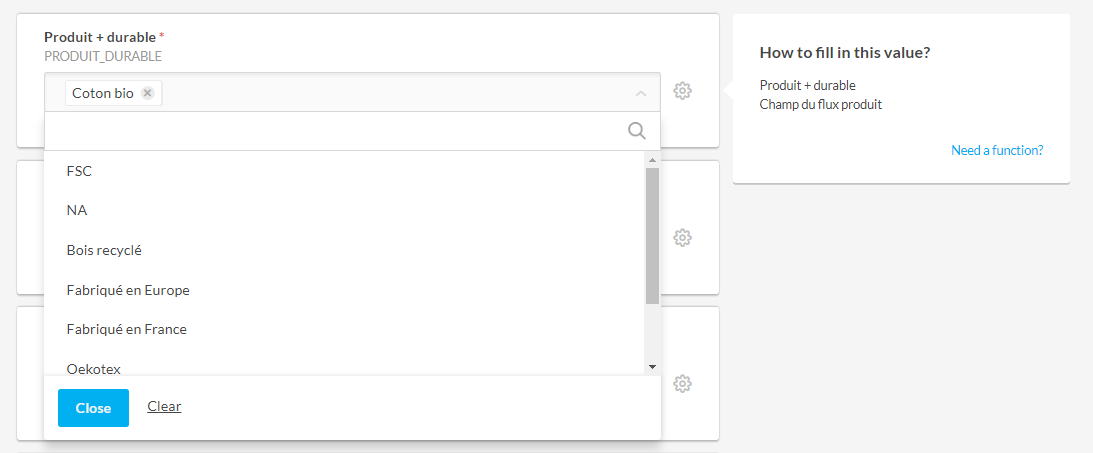Select the FSC option

(79, 171)
